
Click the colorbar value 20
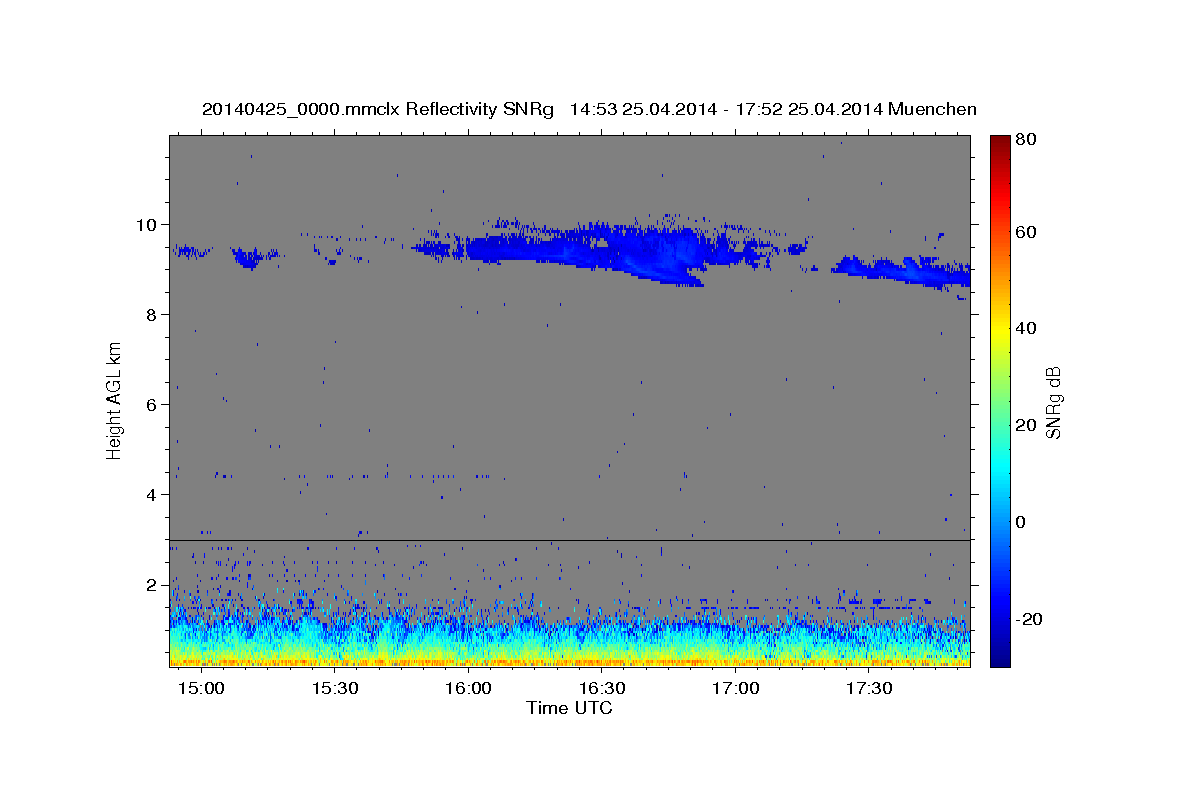pos(1025,425)
